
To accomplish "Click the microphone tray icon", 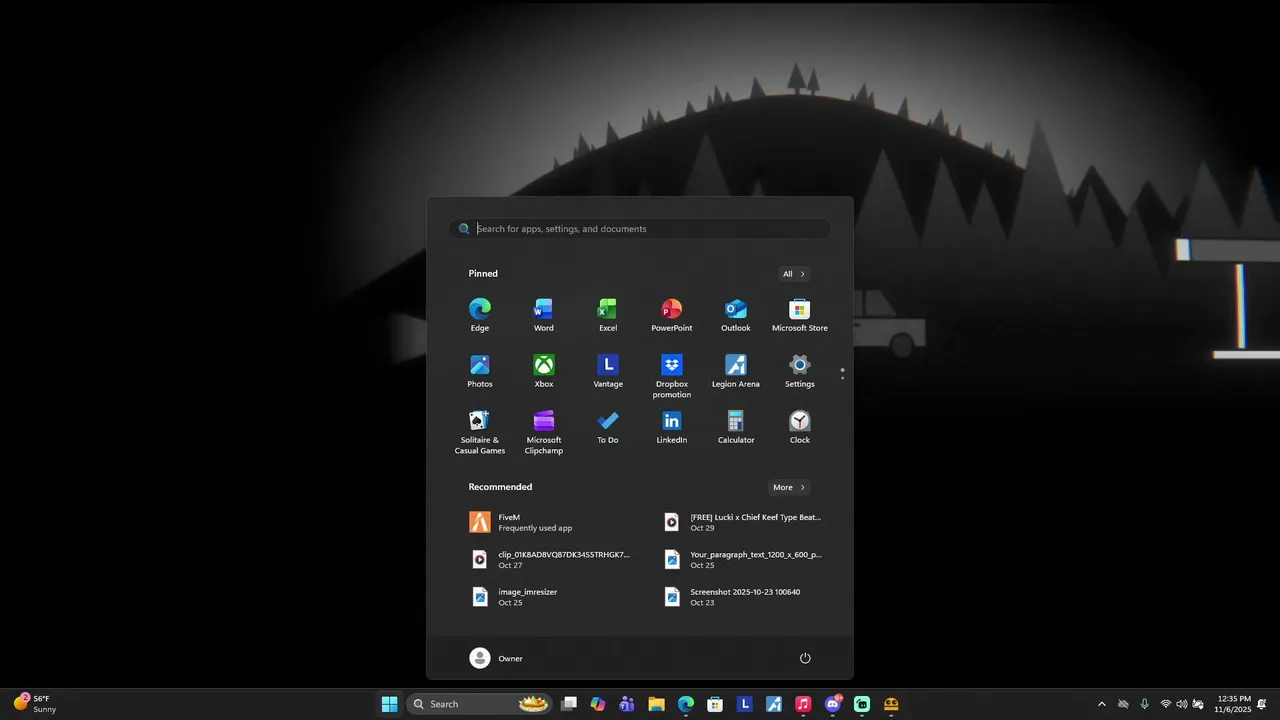I will coord(1144,704).
